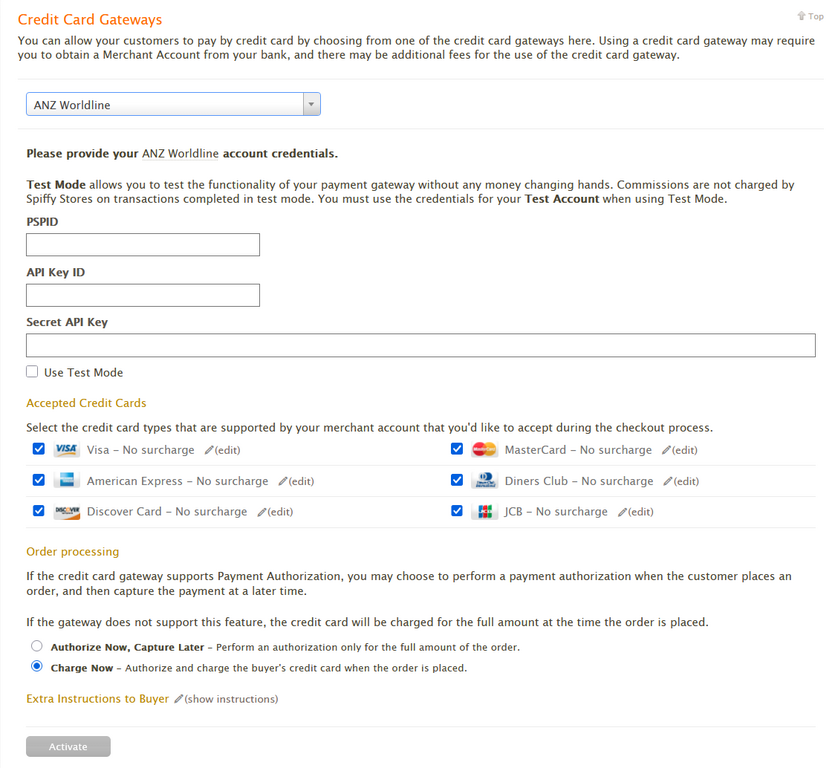The height and width of the screenshot is (768, 838).
Task: Uncheck the JCB accepted card checkbox
Action: (456, 511)
